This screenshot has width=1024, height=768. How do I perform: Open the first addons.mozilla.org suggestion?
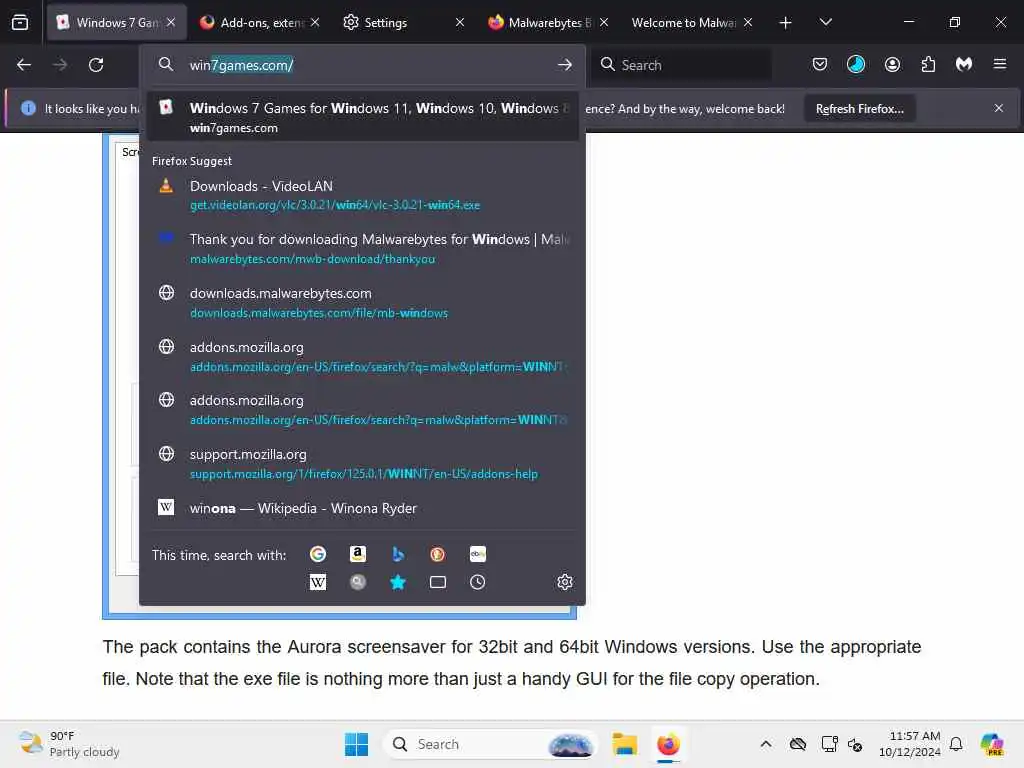(x=362, y=357)
